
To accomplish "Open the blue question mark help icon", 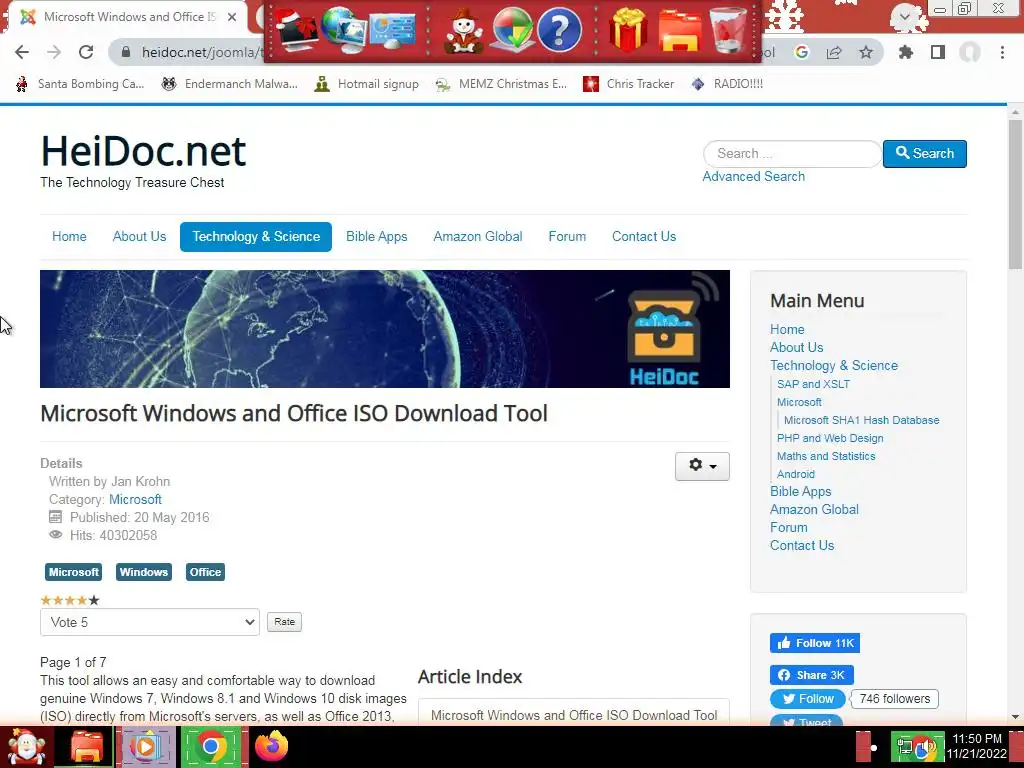I will 559,30.
